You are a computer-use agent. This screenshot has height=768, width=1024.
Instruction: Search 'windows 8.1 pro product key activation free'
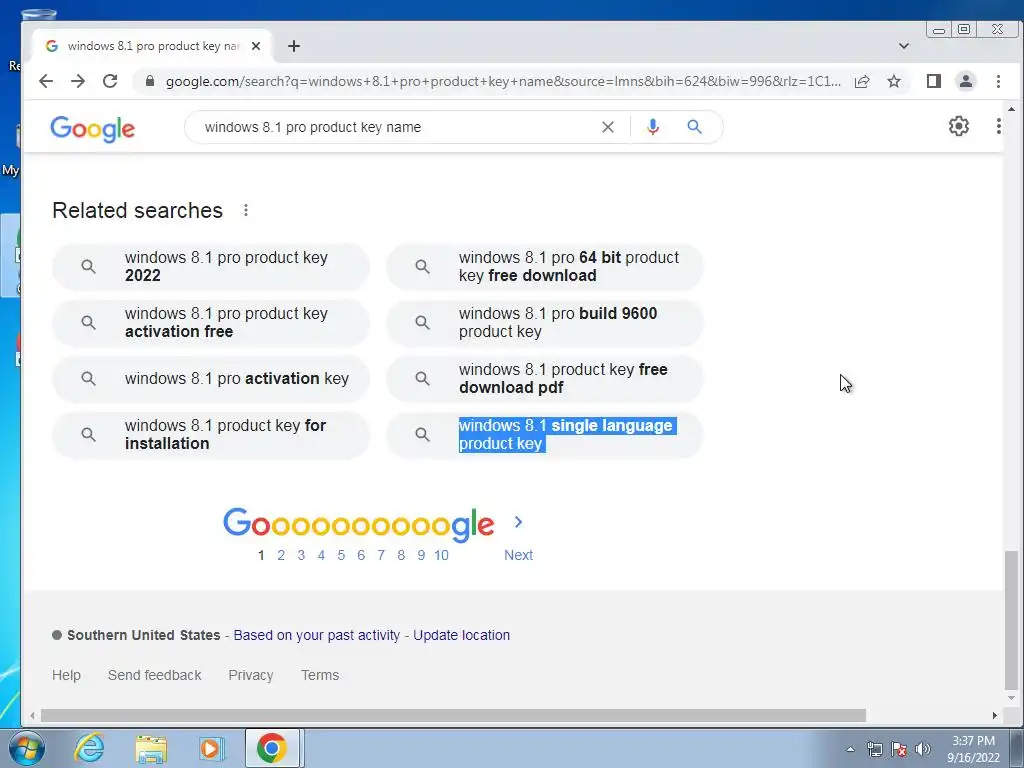(x=211, y=323)
